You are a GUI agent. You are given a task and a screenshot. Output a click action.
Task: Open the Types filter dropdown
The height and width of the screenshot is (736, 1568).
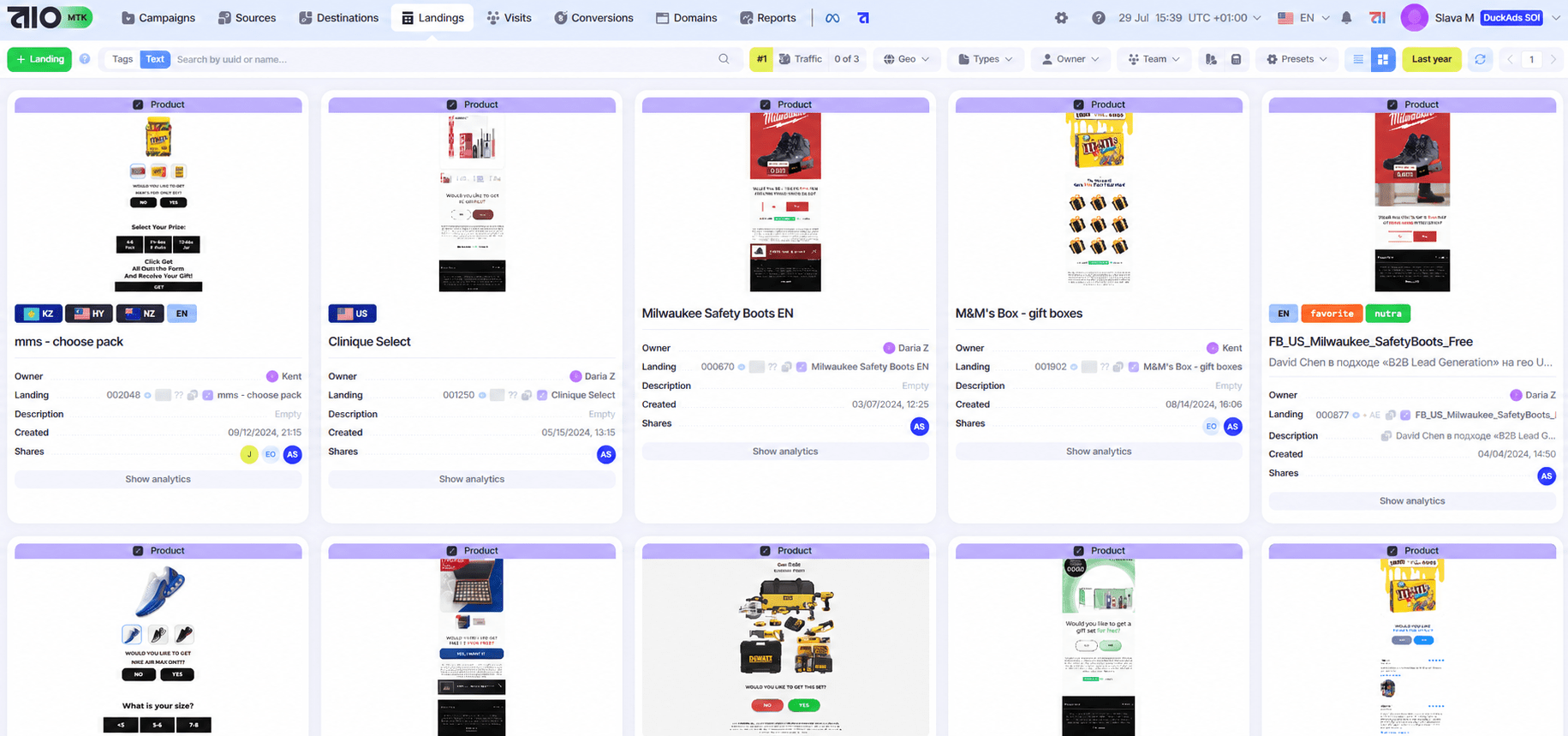click(x=986, y=59)
